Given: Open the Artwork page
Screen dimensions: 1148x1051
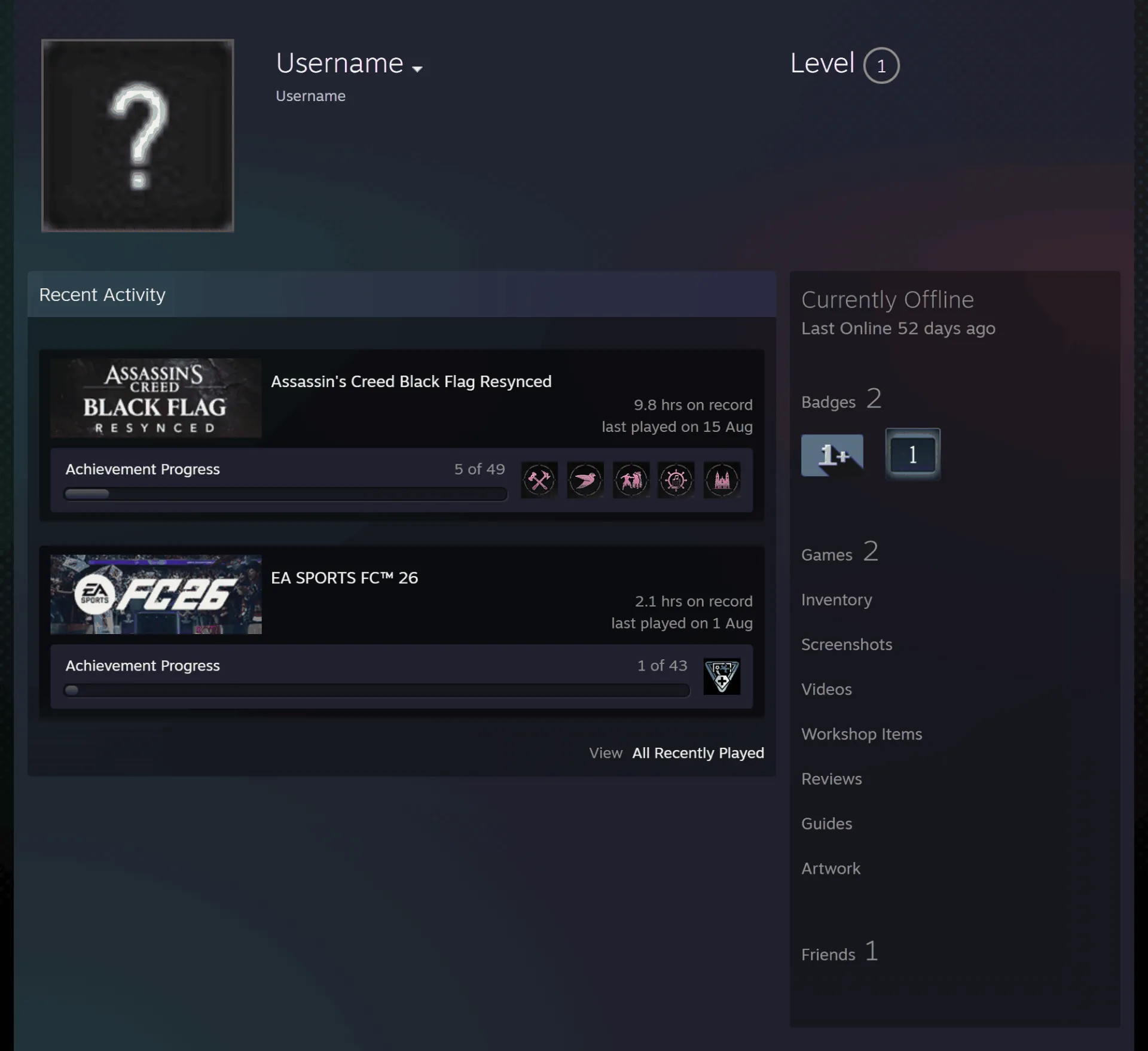Looking at the screenshot, I should pos(831,869).
